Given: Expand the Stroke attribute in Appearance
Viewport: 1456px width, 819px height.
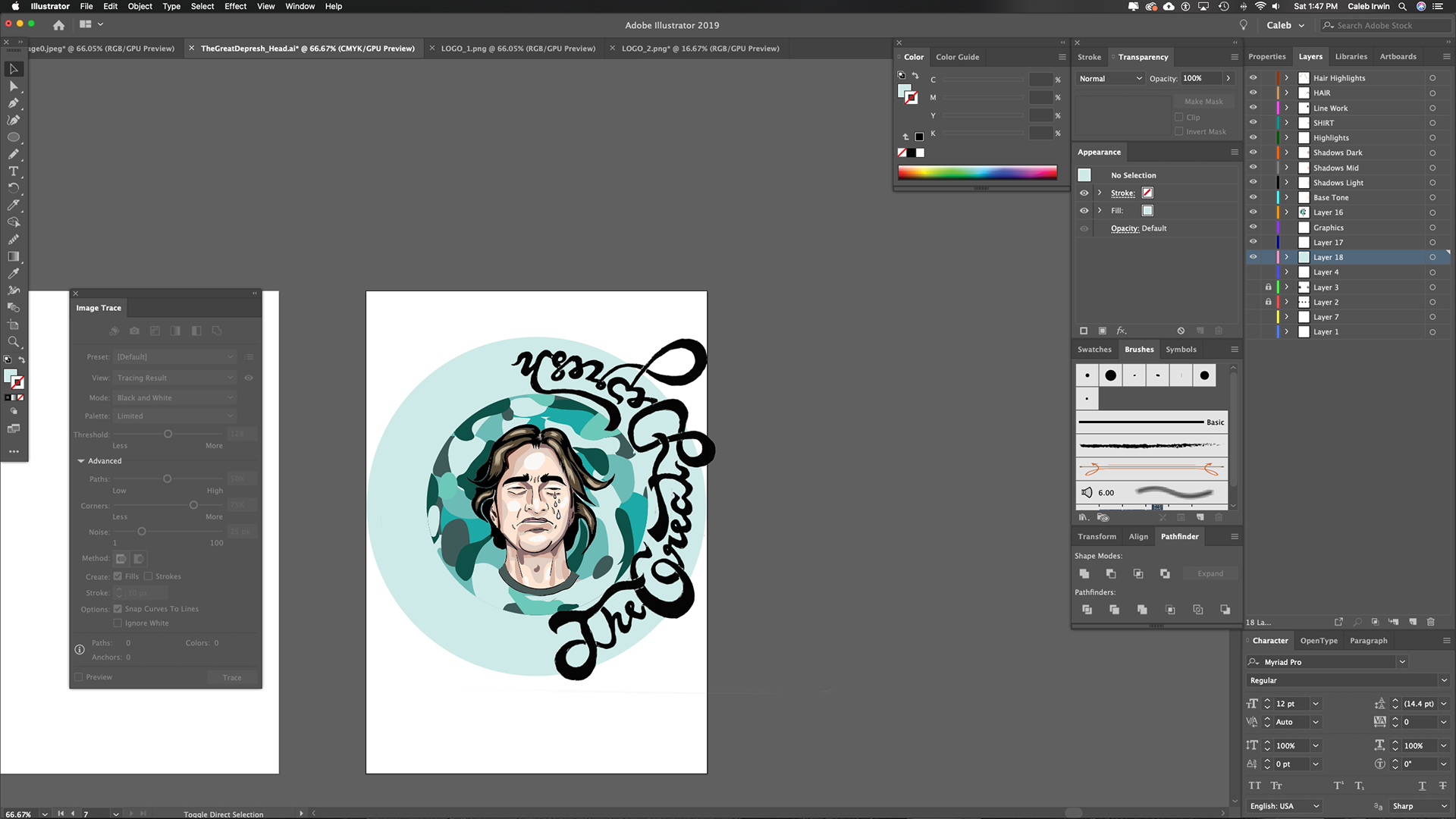Looking at the screenshot, I should click(x=1100, y=193).
